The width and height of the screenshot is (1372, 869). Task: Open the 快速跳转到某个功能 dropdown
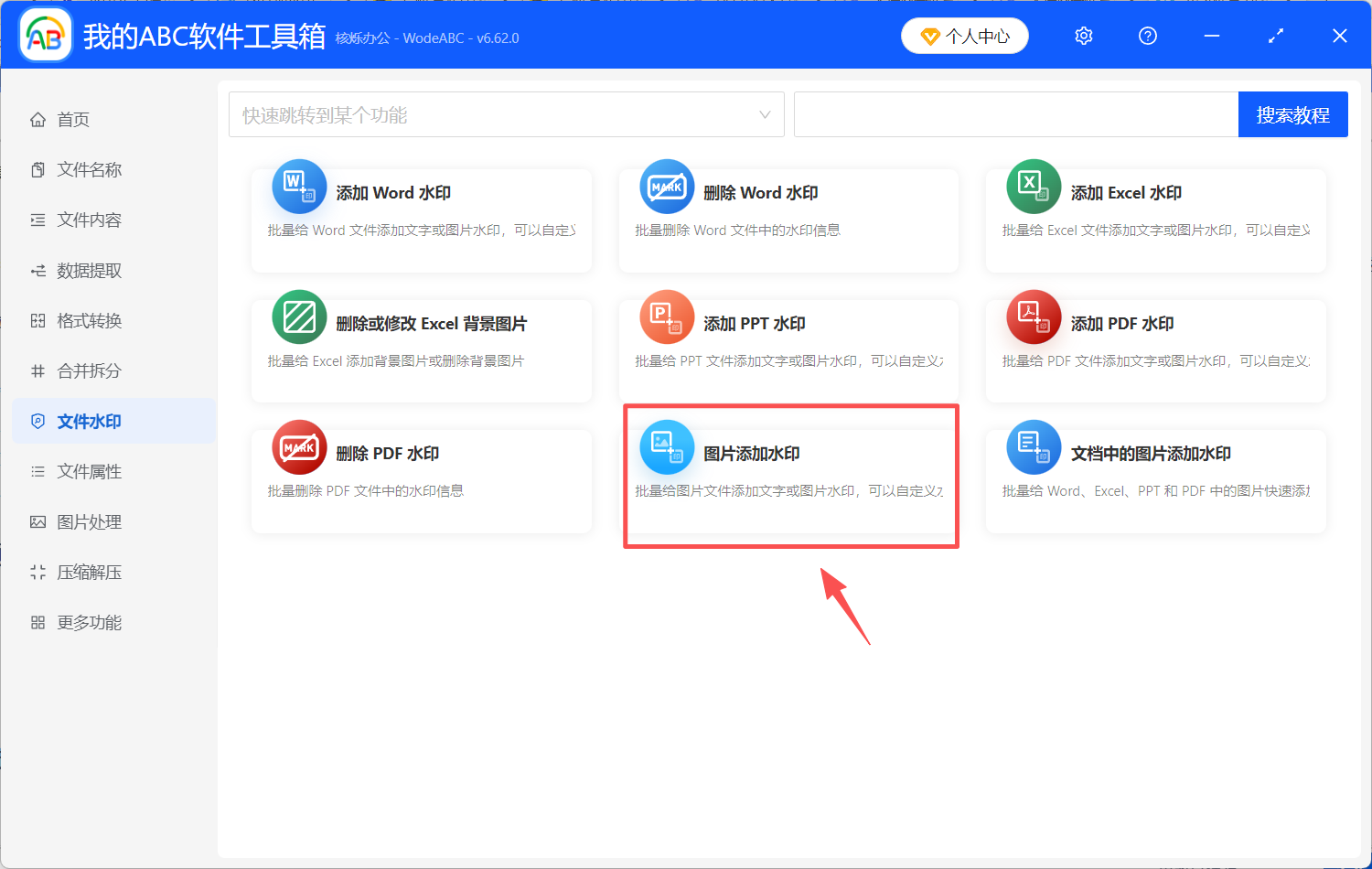click(506, 113)
